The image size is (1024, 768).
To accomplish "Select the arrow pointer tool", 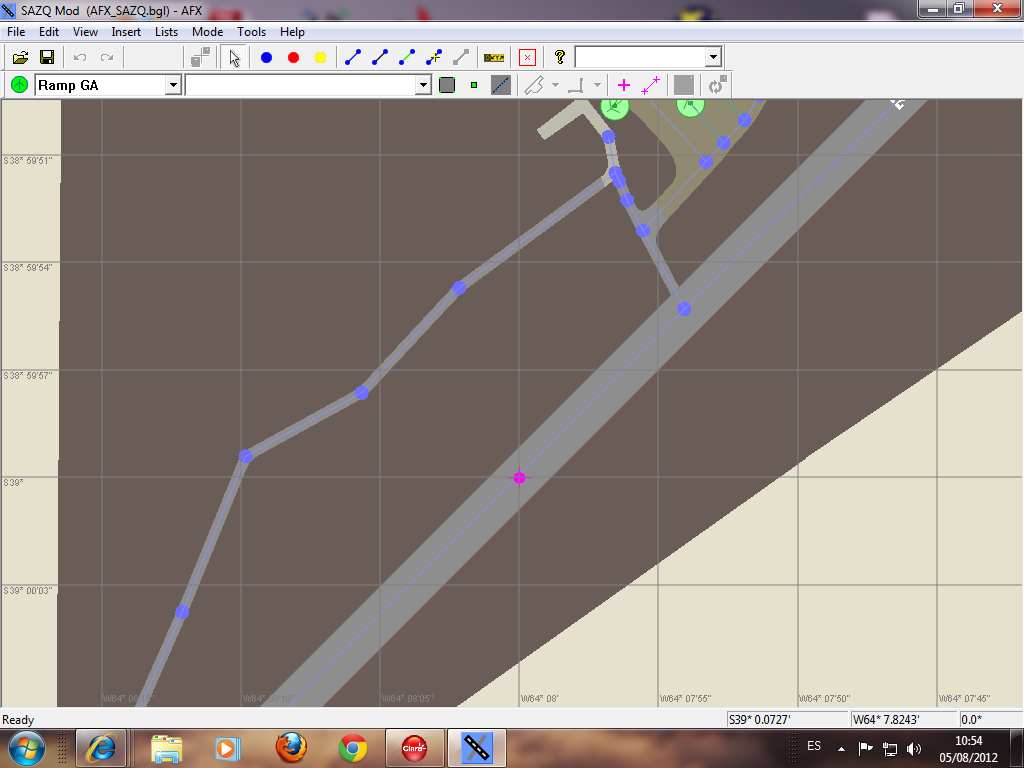I will click(x=234, y=58).
